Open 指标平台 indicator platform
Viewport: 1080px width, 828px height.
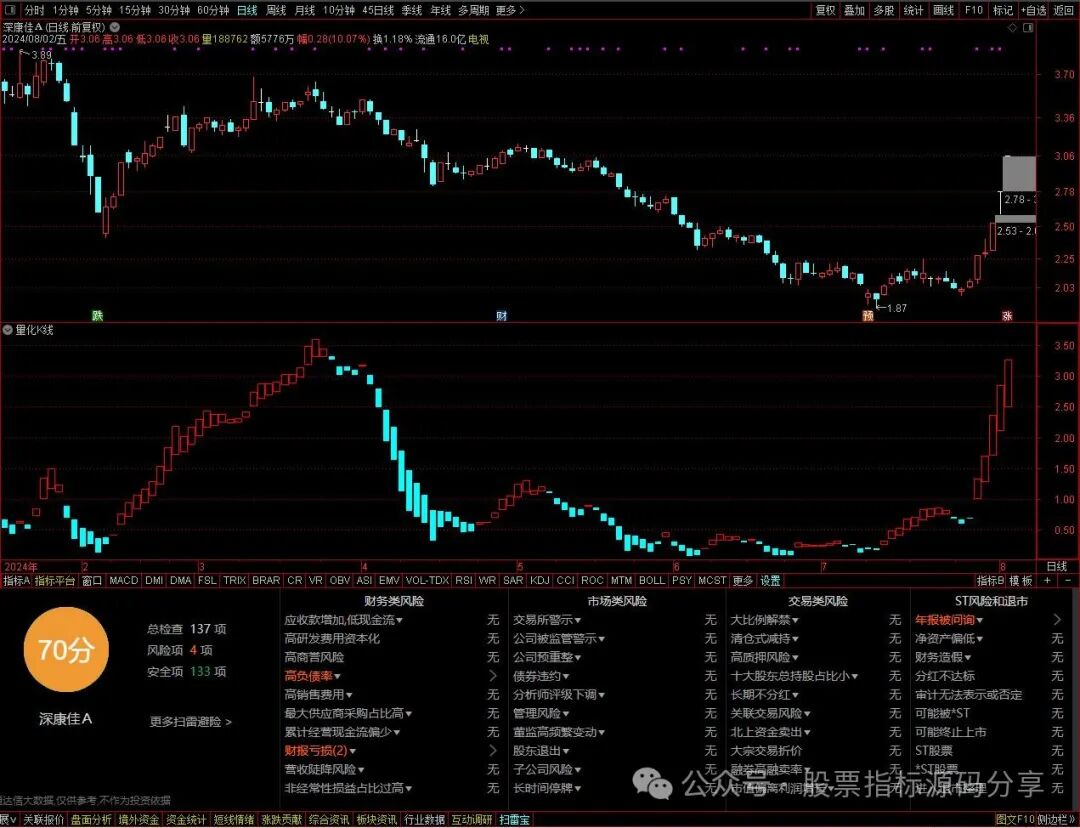(56, 581)
